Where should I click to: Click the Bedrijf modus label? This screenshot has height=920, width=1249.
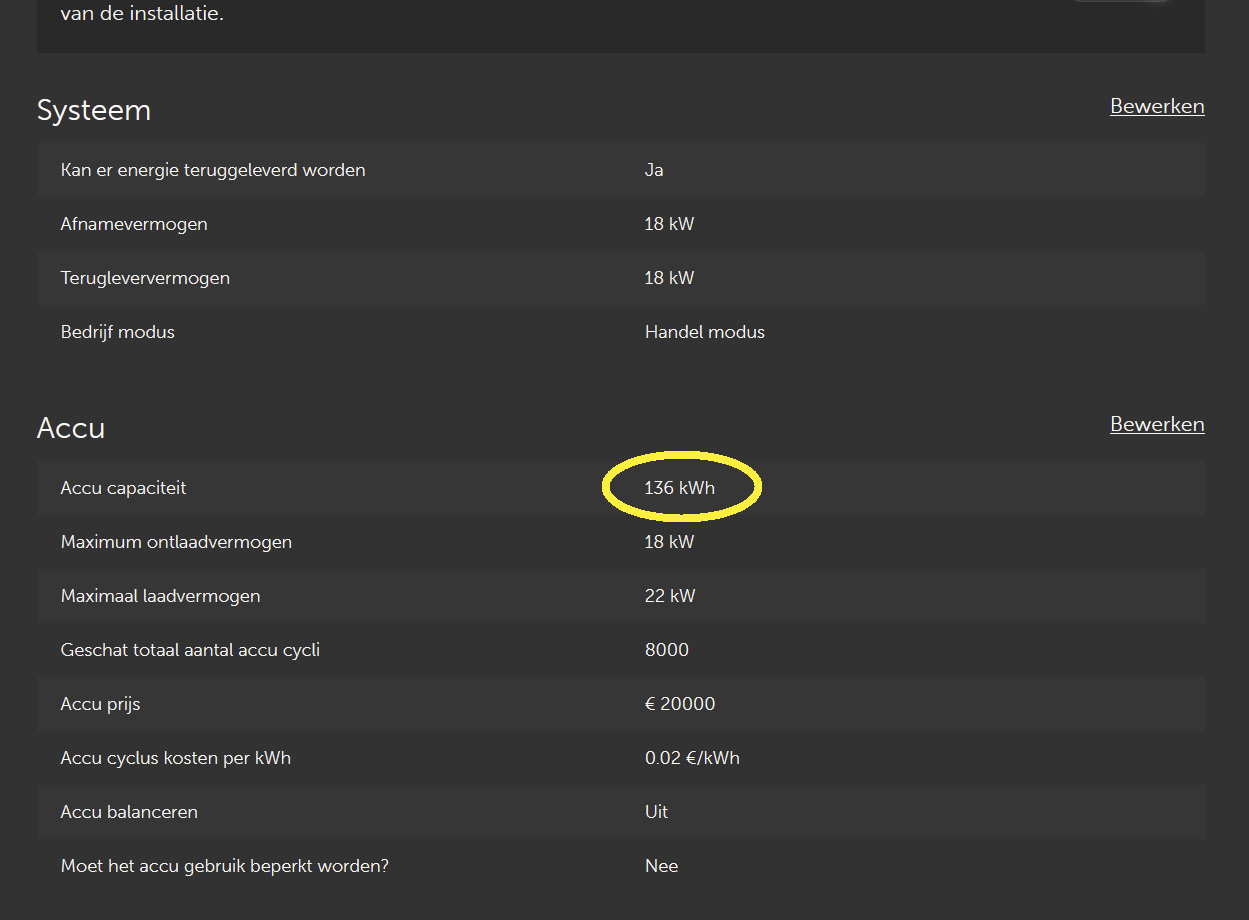(117, 332)
